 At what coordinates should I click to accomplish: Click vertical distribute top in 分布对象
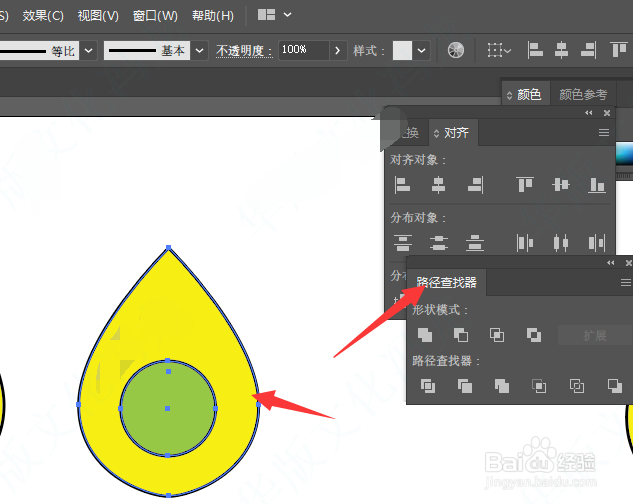click(403, 243)
